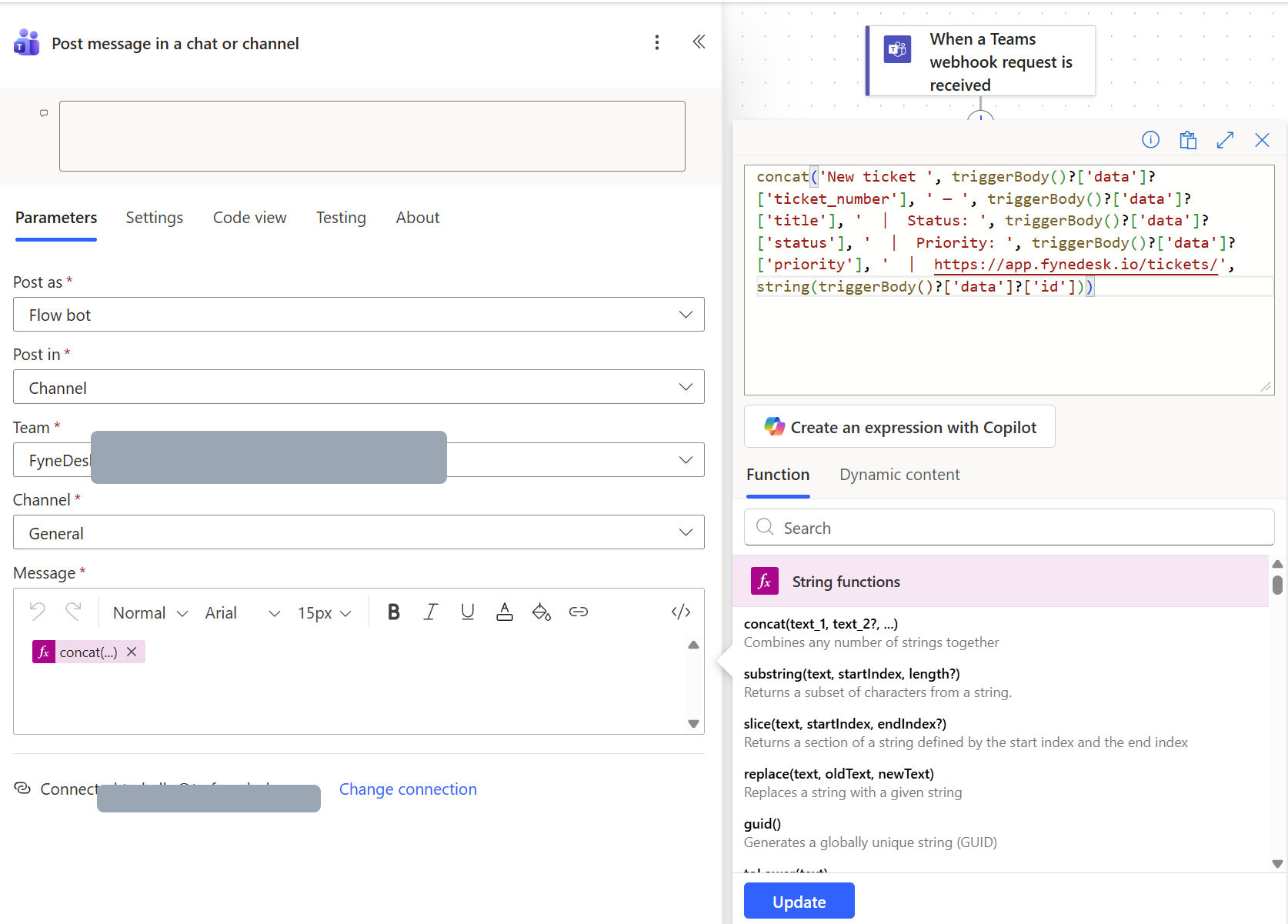This screenshot has height=924, width=1288.
Task: Select the Function tab
Action: point(778,475)
